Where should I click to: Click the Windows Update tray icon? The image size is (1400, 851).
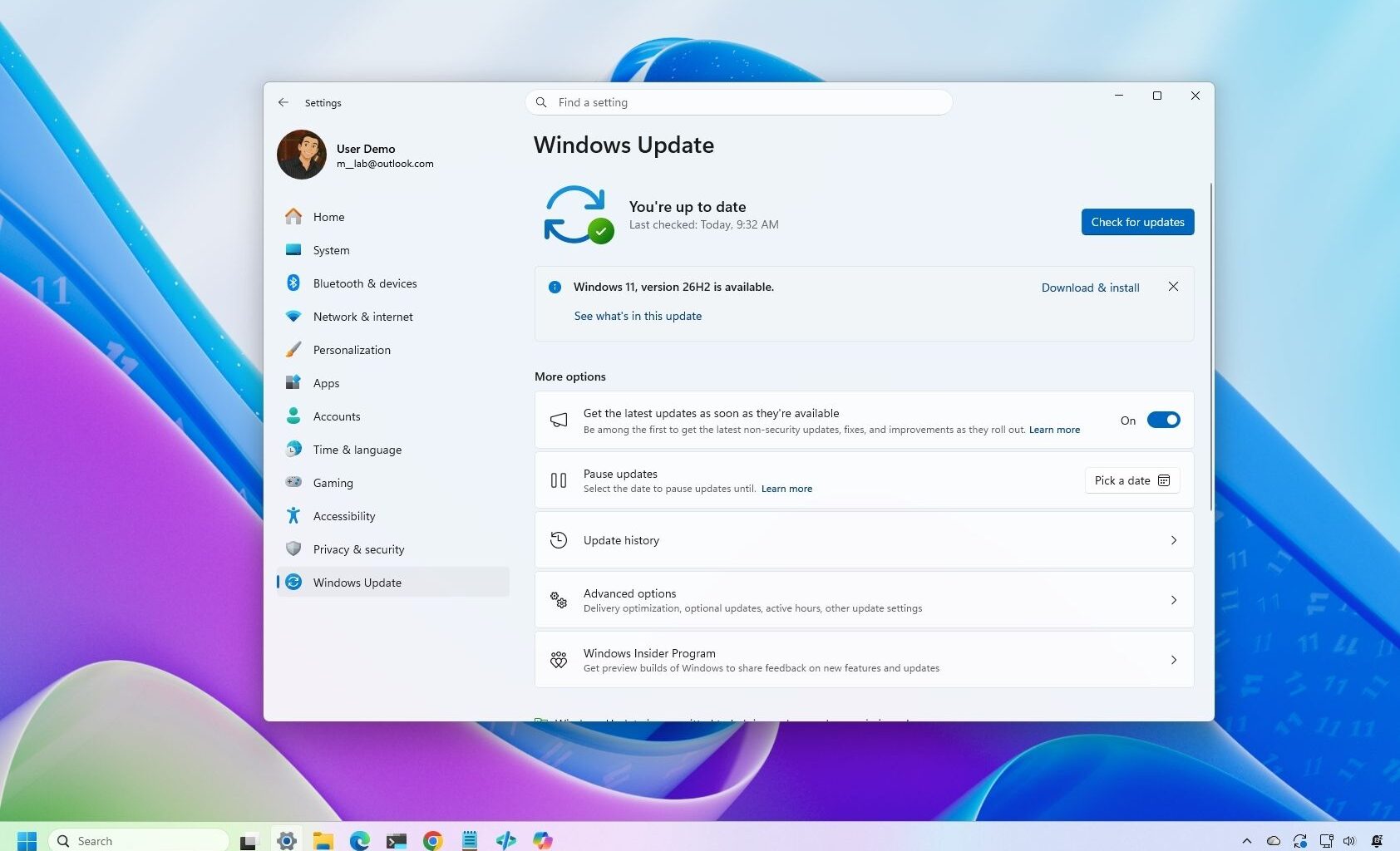click(1299, 841)
